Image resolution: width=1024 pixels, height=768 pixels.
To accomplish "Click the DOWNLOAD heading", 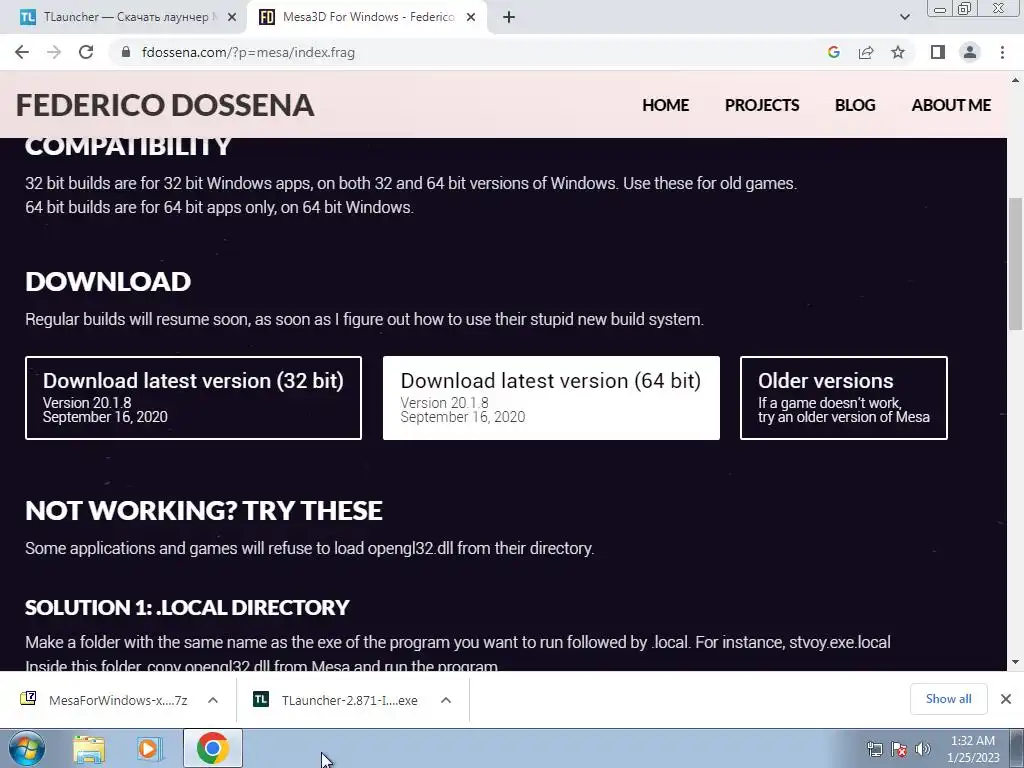I will (x=108, y=281).
